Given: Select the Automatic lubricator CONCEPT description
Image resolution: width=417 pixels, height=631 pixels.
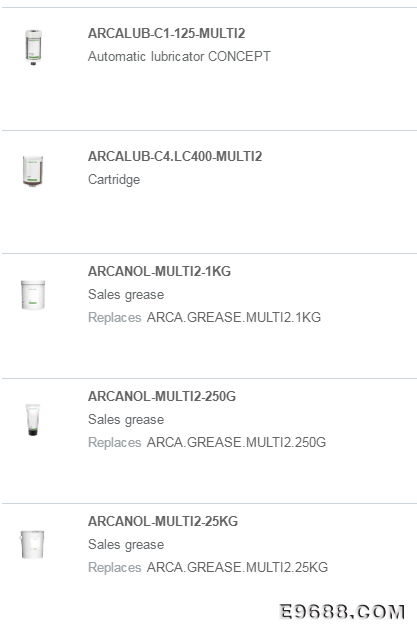Looking at the screenshot, I should point(179,56).
